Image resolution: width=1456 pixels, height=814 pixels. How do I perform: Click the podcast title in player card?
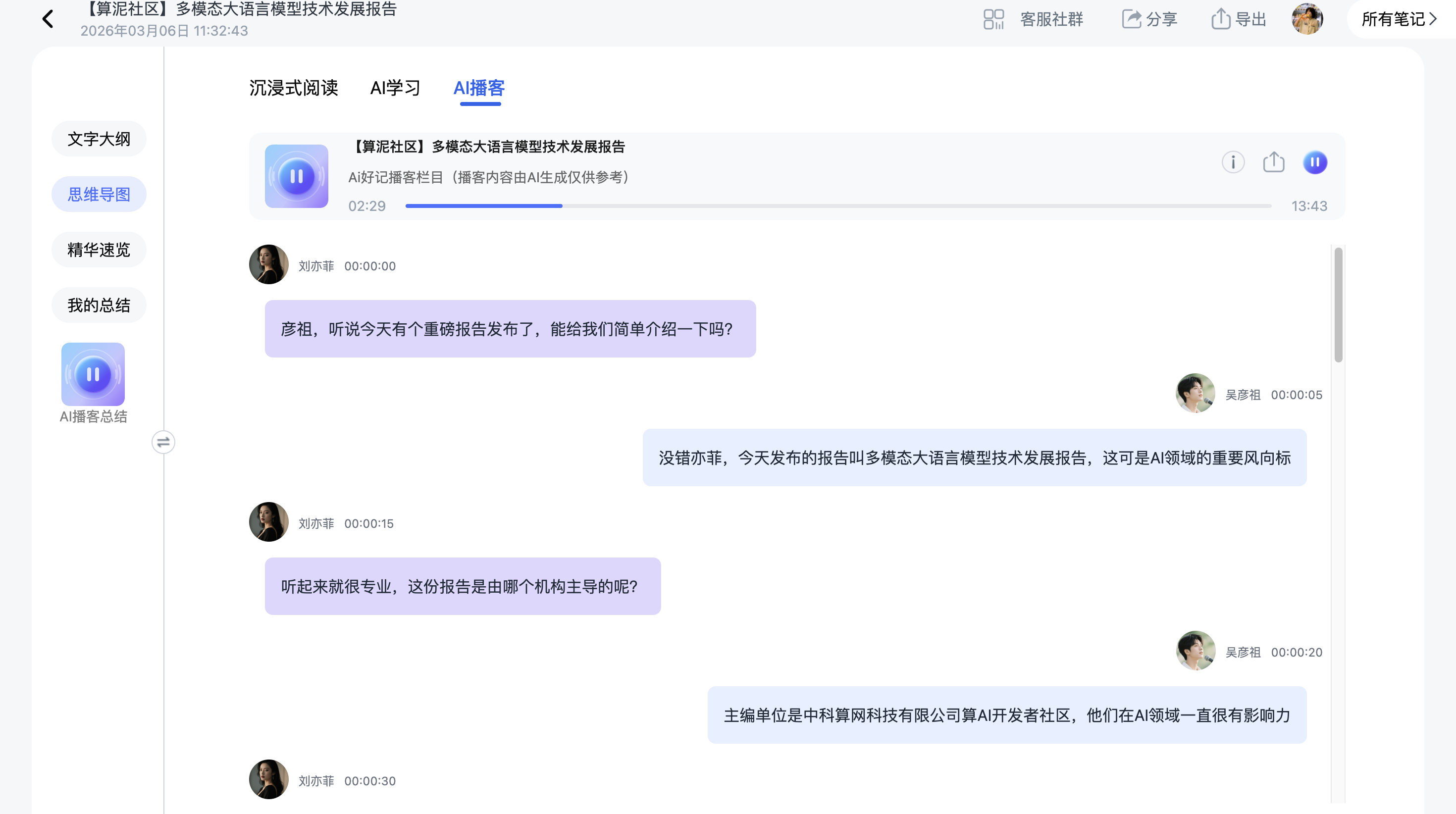tap(488, 147)
